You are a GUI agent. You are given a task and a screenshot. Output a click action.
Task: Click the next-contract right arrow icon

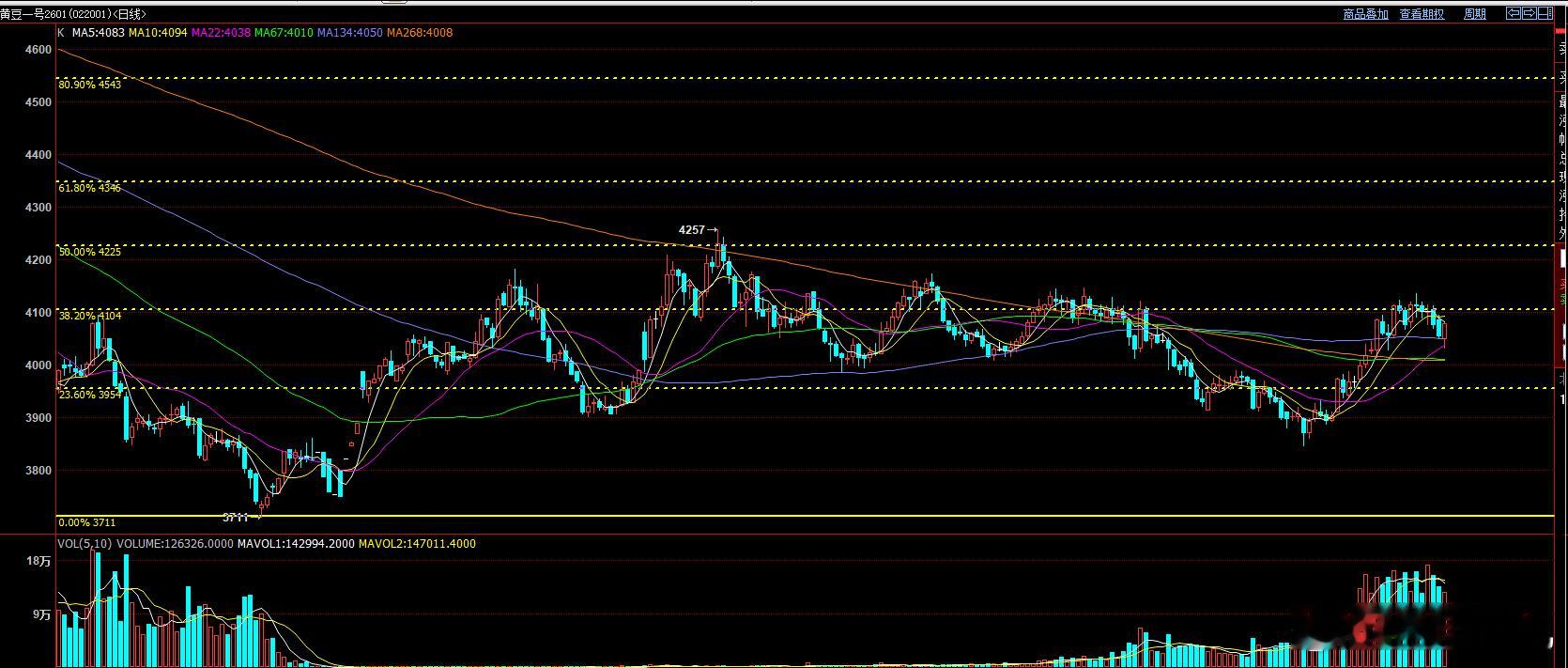[1530, 13]
